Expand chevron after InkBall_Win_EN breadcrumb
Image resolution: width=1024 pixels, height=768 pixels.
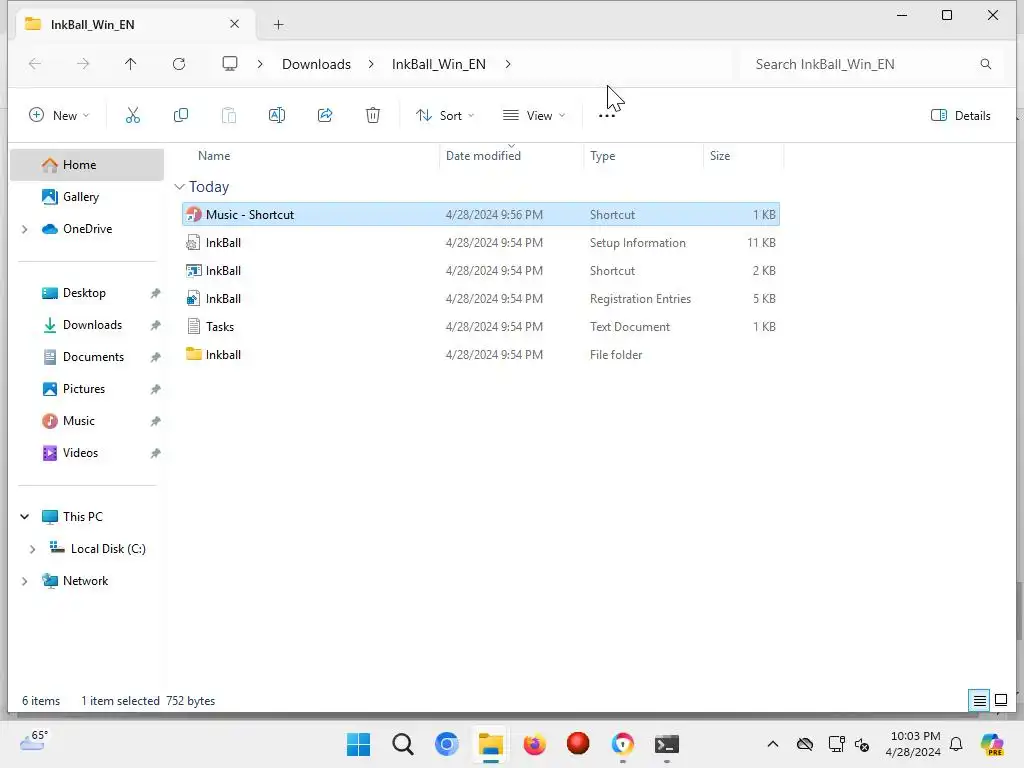point(508,64)
